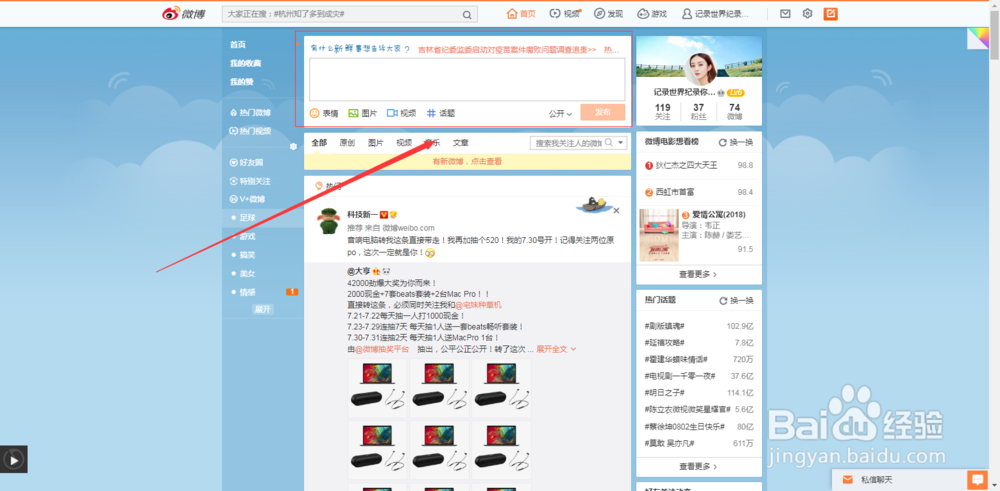Open the #延禧攻略# topic
This screenshot has width=1000, height=491.
[x=665, y=343]
